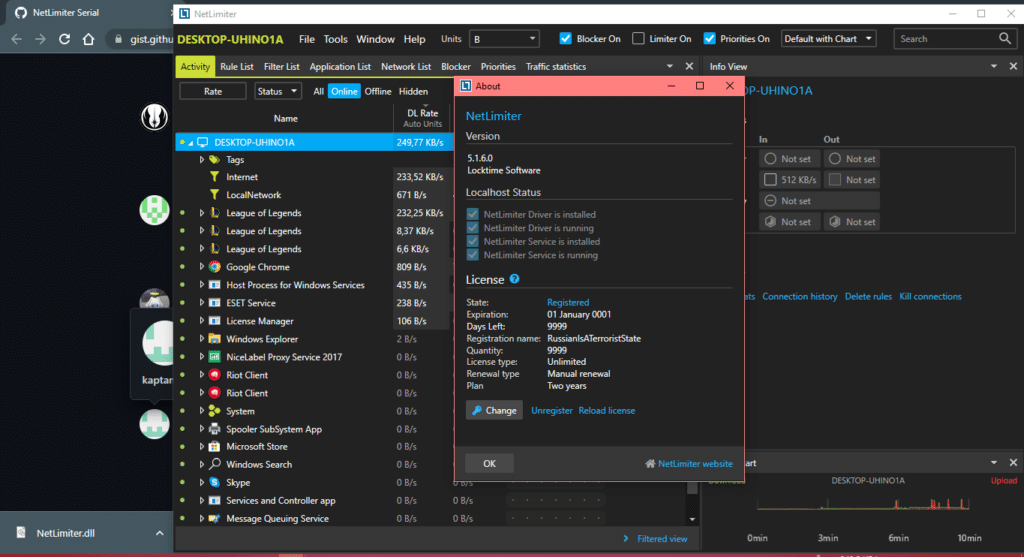Open the Status dropdown

click(x=278, y=91)
